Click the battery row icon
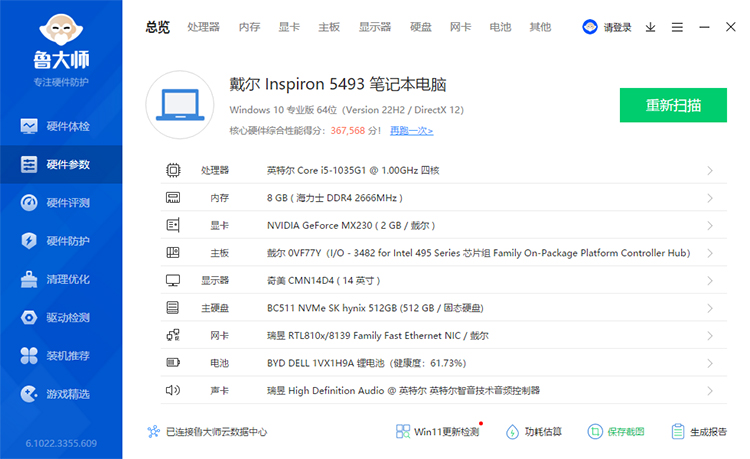The width and height of the screenshot is (750, 459). tap(173, 362)
